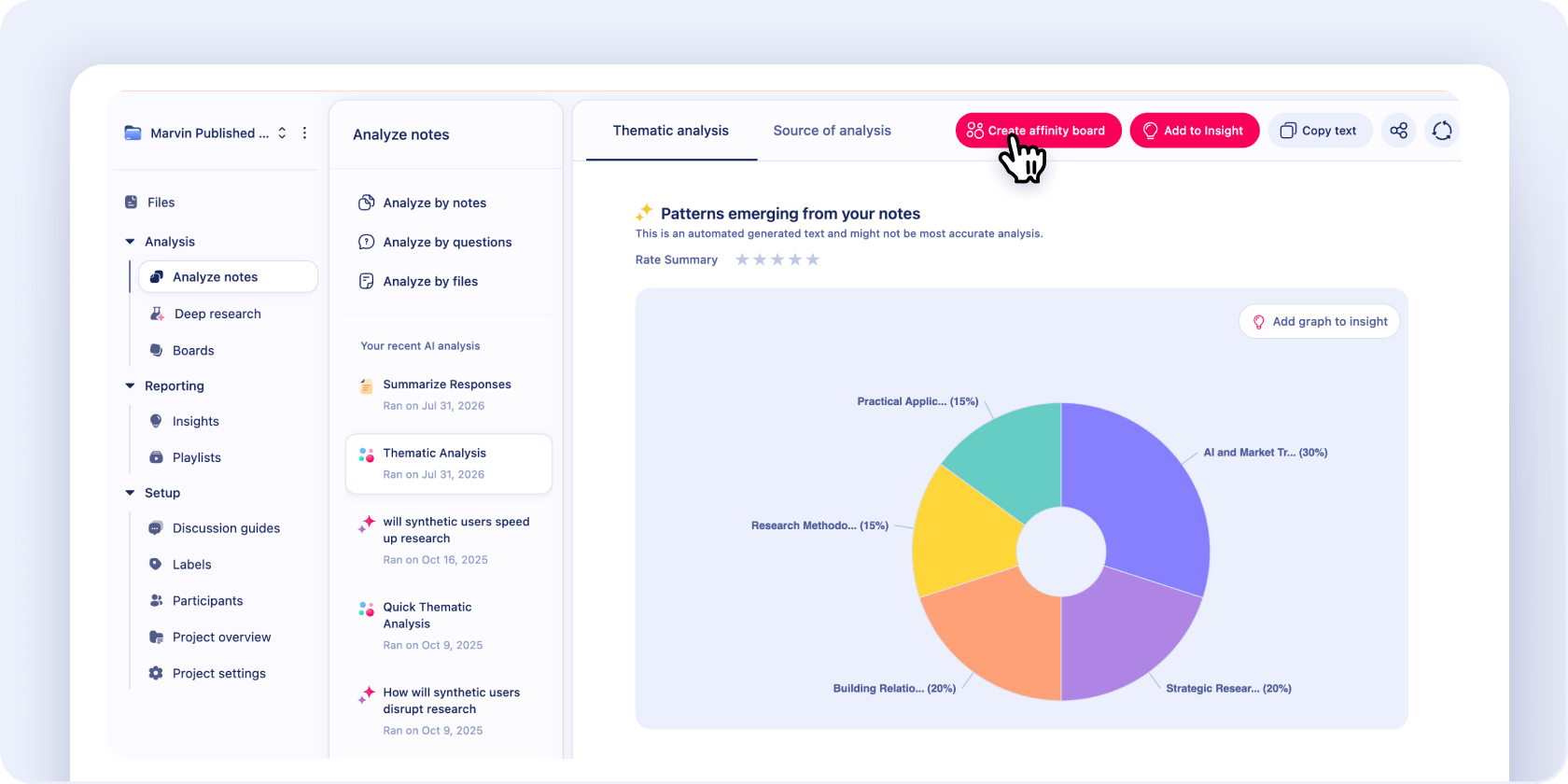Screen dimensions: 1568x784
Task: Click the Thematic Analysis dots icon
Action: coord(367,455)
